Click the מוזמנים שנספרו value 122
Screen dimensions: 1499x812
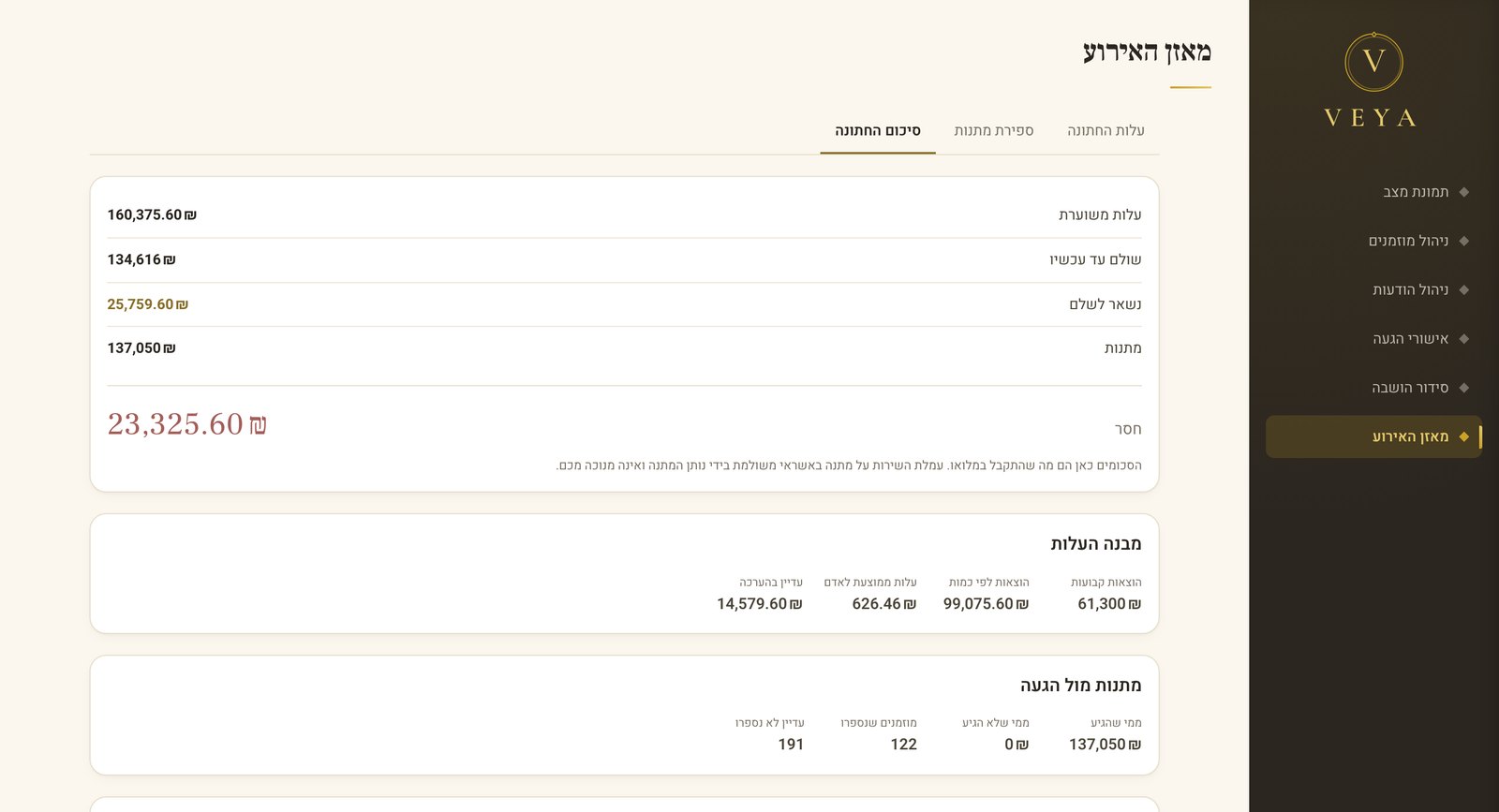click(x=904, y=745)
